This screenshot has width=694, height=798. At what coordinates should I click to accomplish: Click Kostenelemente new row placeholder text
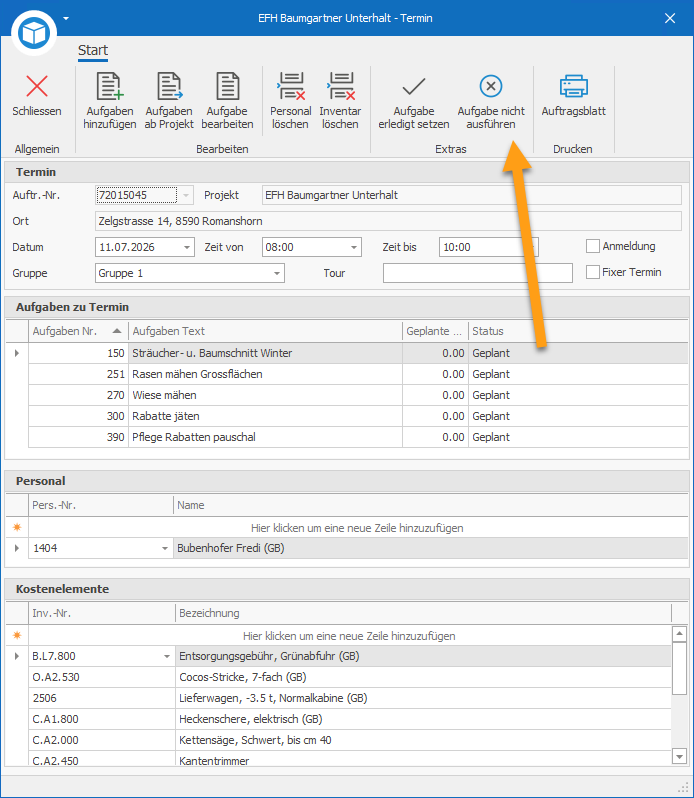point(349,636)
